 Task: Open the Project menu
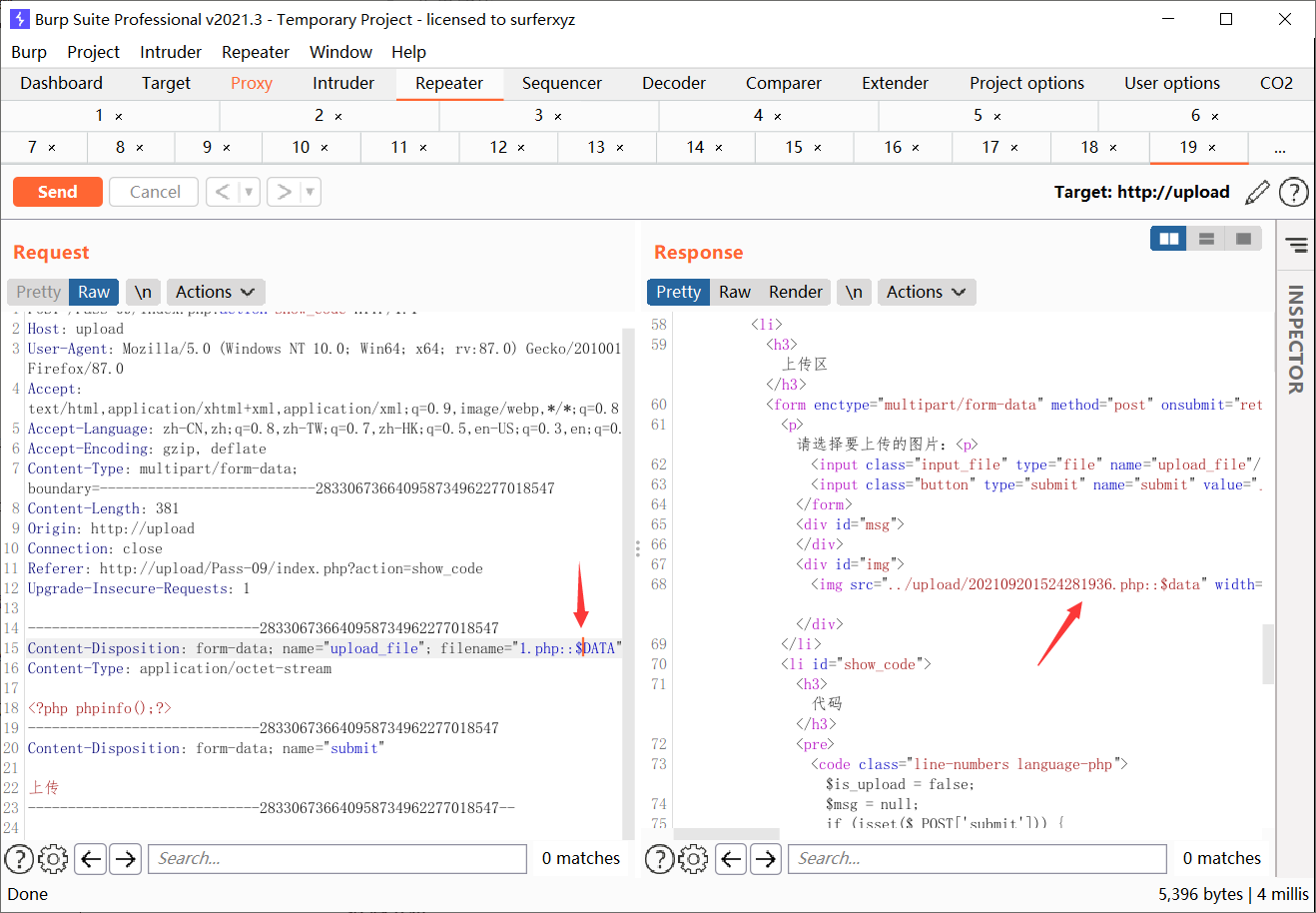[x=93, y=52]
